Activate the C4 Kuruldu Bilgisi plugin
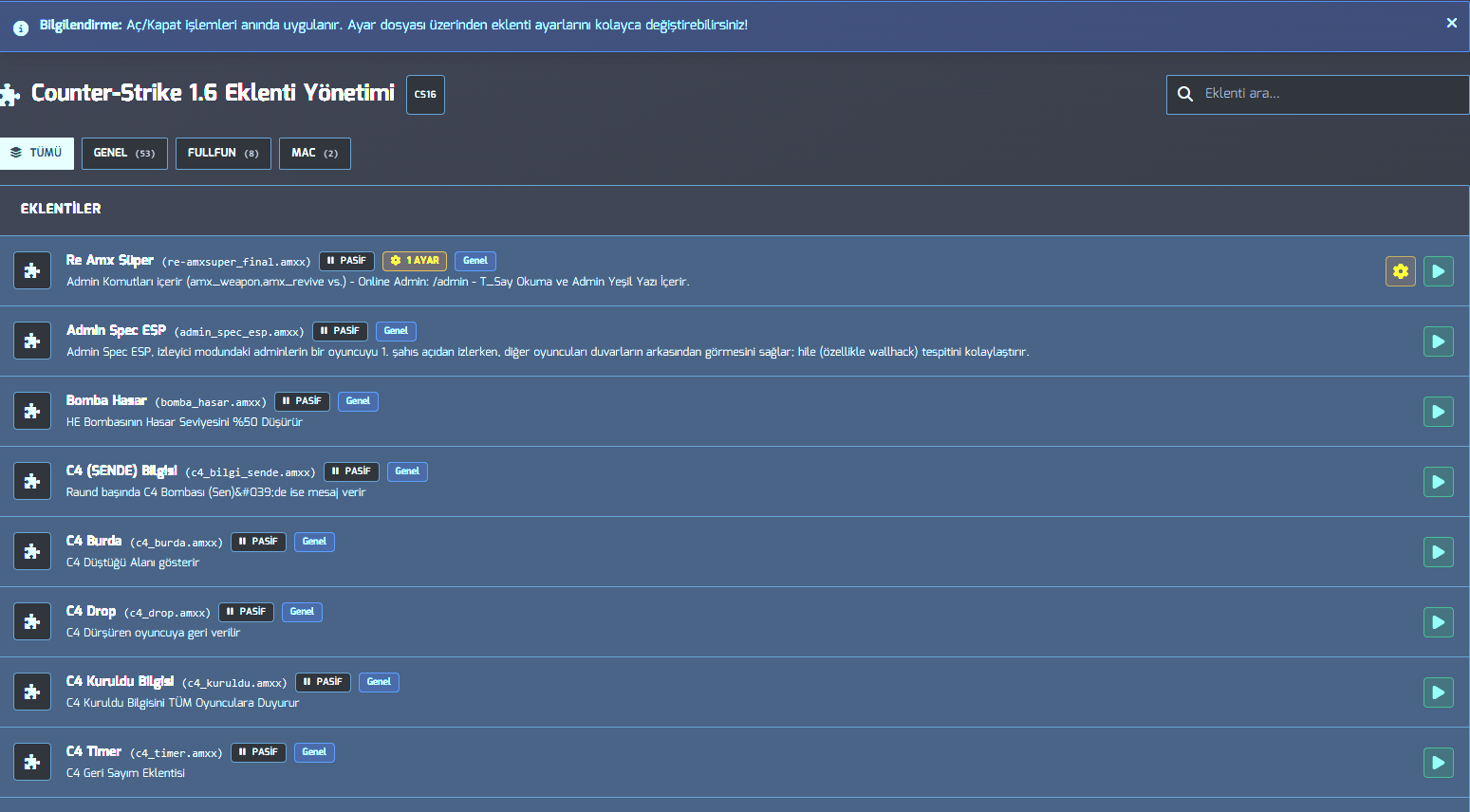The height and width of the screenshot is (812, 1470). [1439, 692]
